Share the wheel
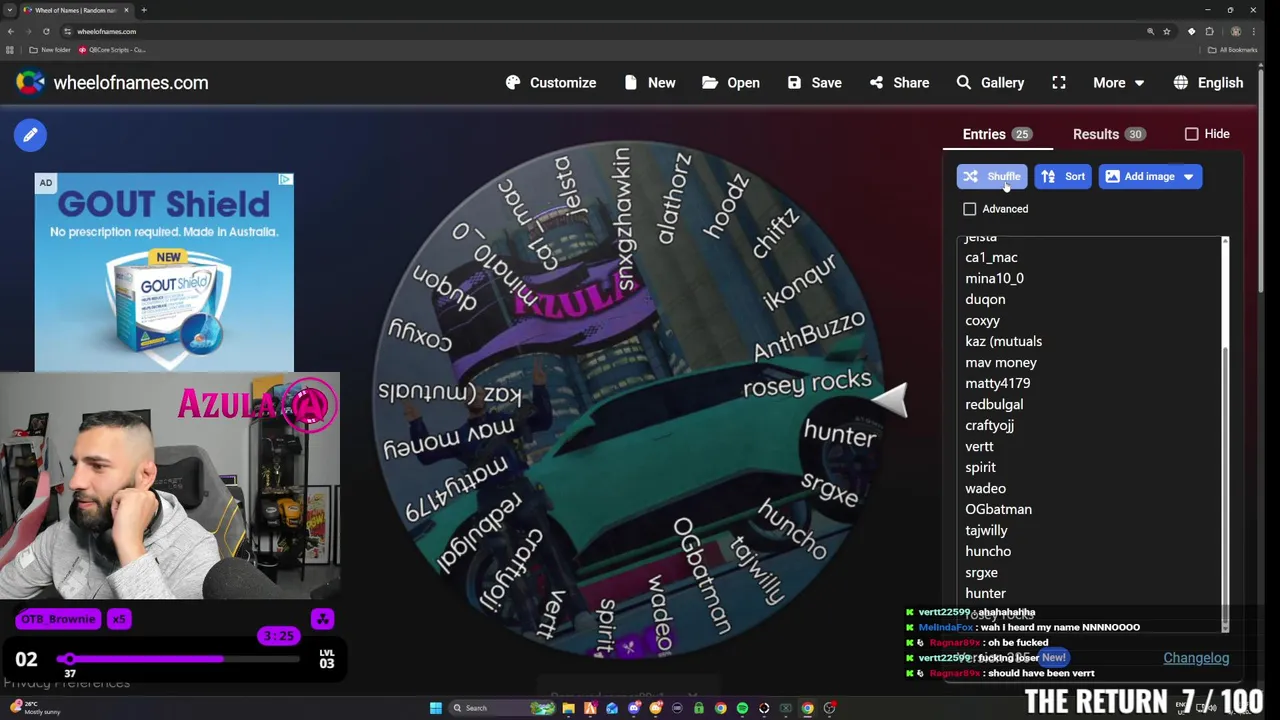 [x=899, y=83]
